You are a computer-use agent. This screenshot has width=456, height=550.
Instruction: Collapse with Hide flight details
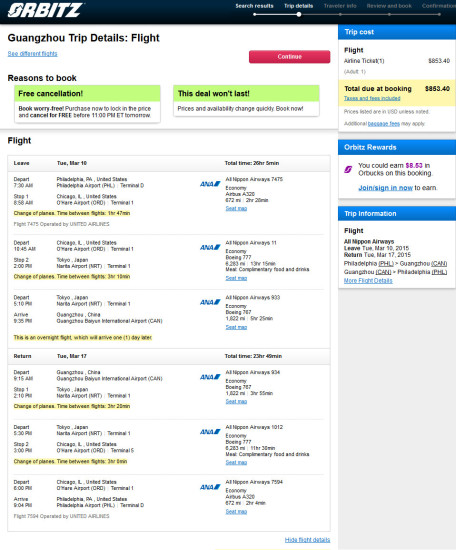click(307, 540)
